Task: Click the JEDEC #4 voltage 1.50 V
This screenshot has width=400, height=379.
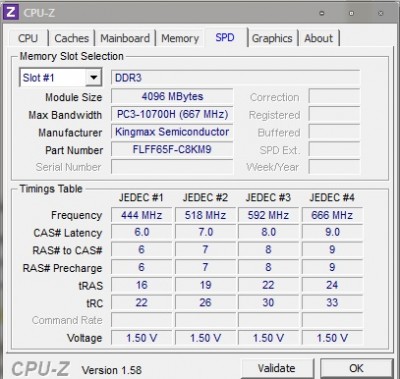Action: [332, 338]
